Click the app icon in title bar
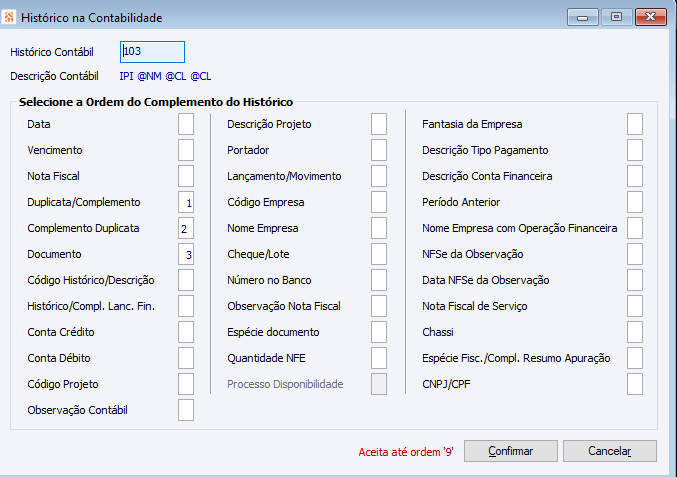677x477 pixels. (10, 17)
